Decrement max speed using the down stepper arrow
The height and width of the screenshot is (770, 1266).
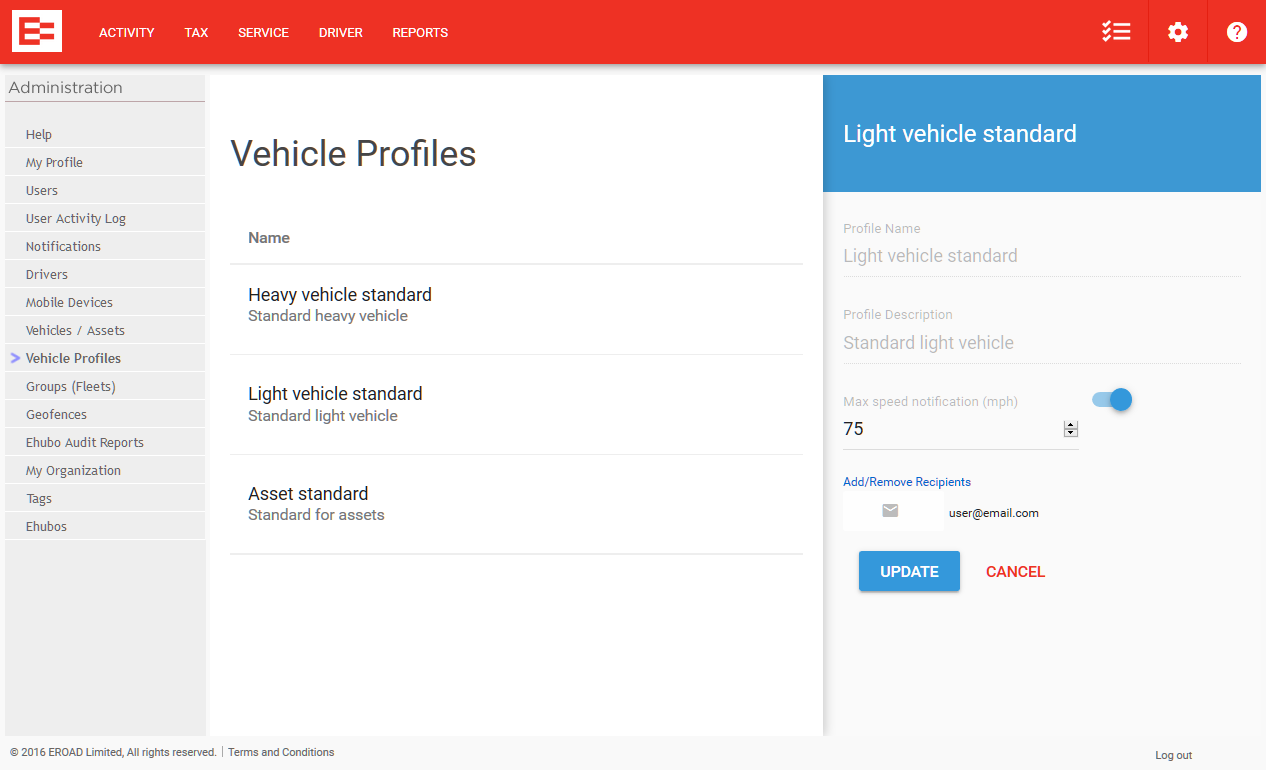pos(1071,432)
